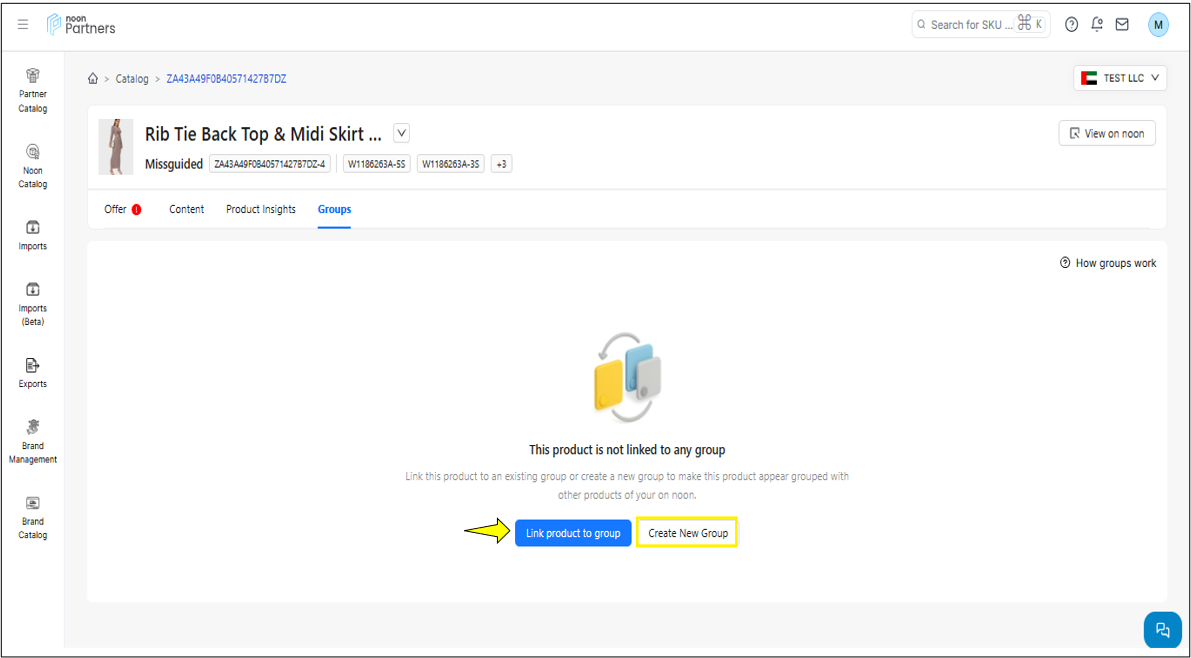This screenshot has height=658, width=1191.
Task: Open Brand Catalog in sidebar
Action: [33, 516]
